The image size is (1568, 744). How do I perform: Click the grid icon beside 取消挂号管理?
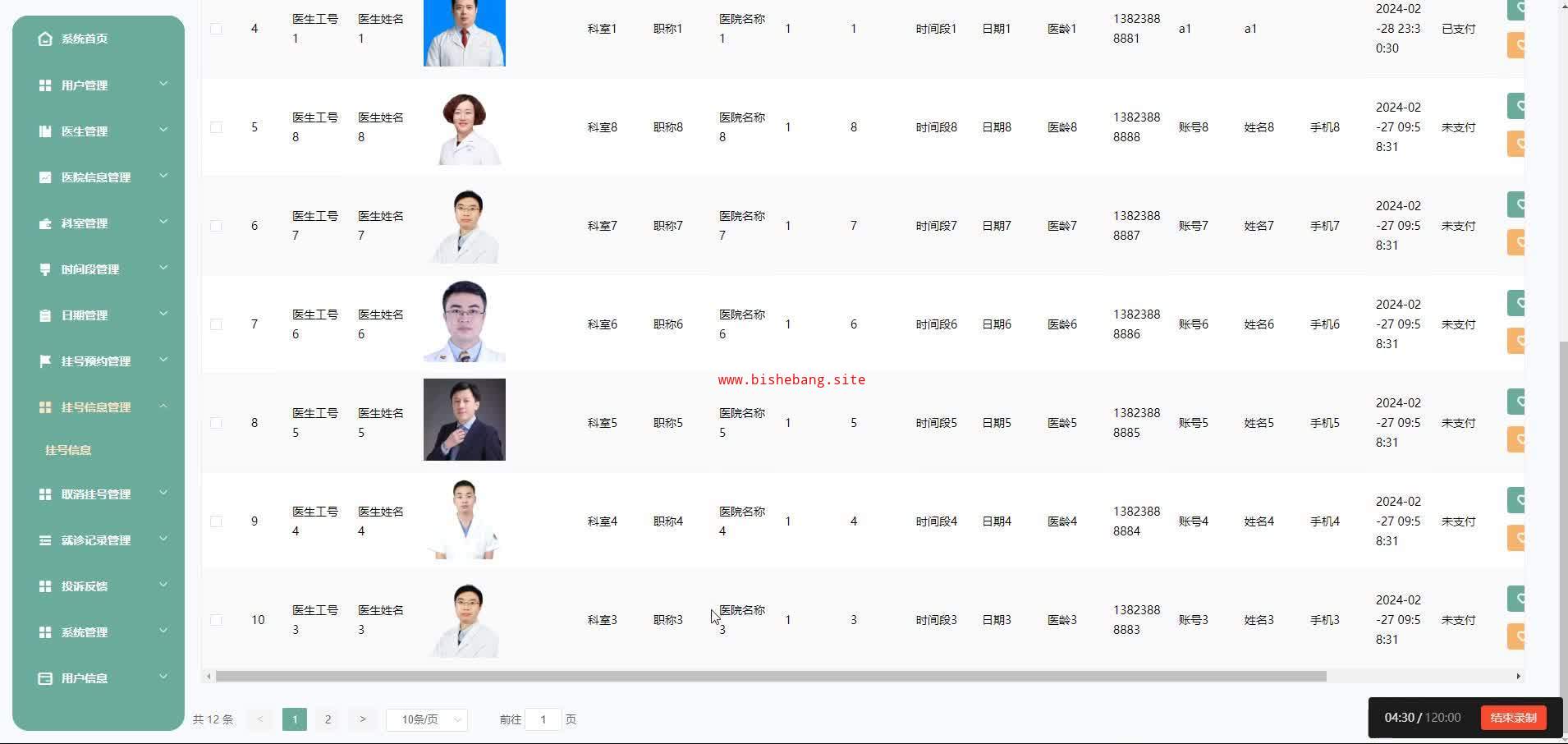pyautogui.click(x=45, y=494)
